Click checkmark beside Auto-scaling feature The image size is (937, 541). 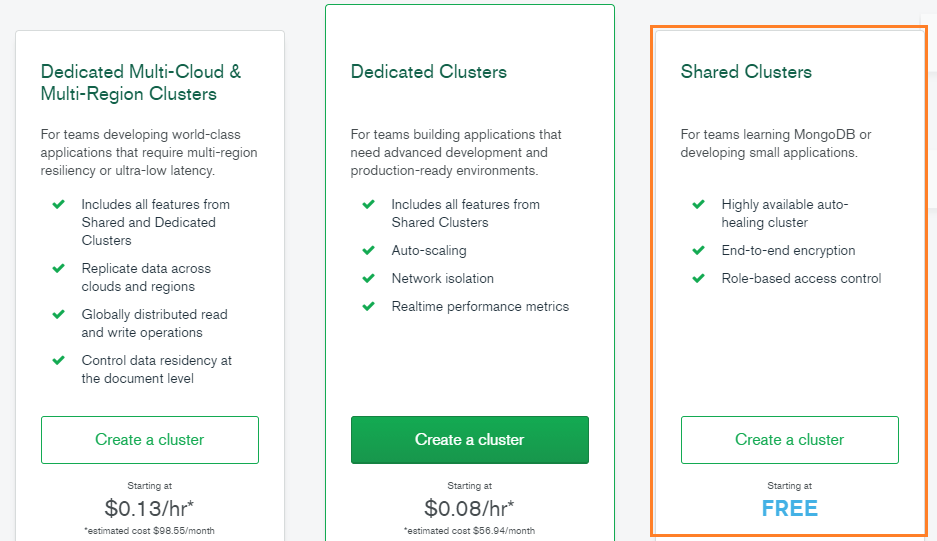[x=368, y=250]
